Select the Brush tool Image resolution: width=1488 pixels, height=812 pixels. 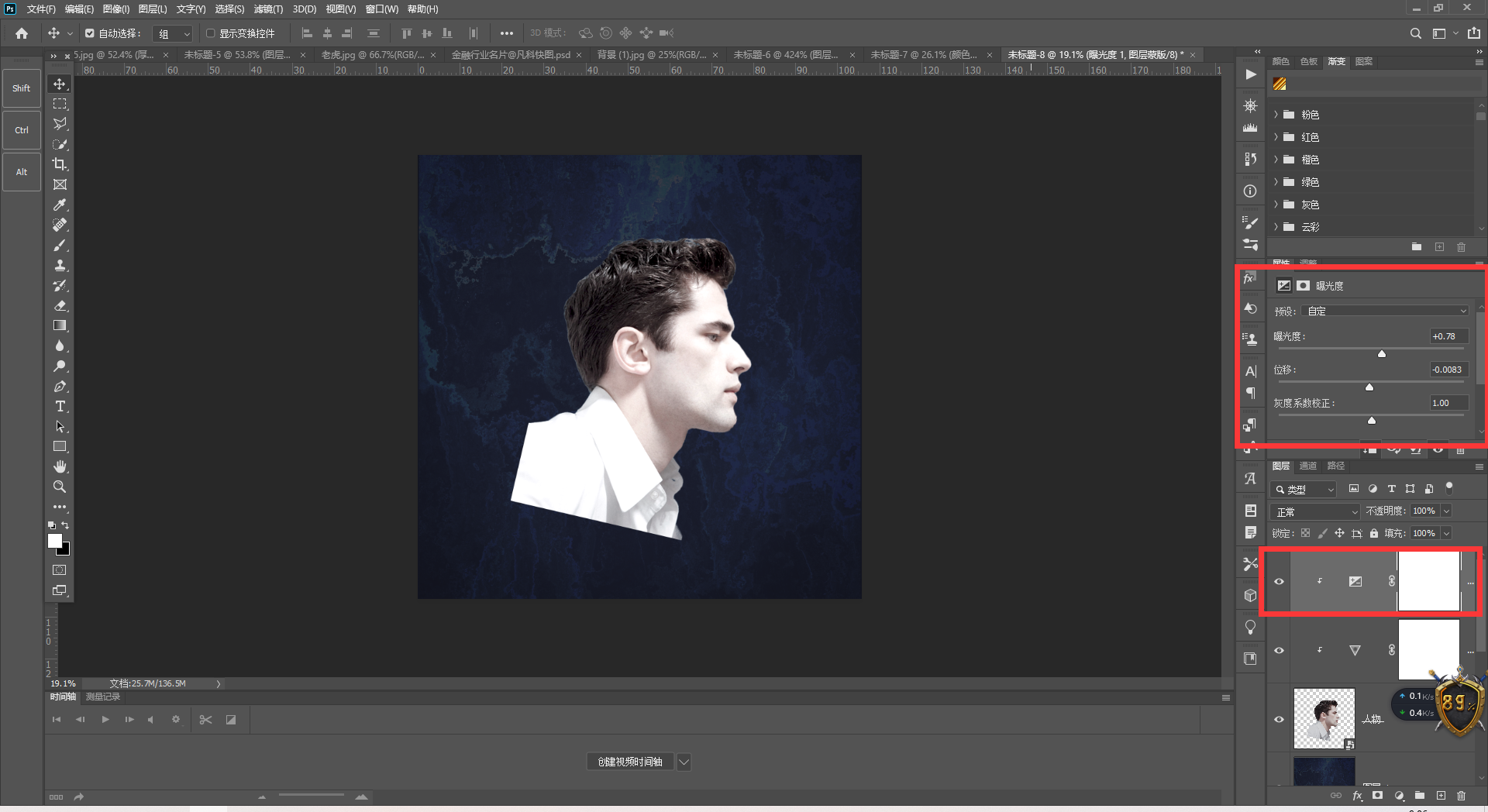(x=60, y=245)
